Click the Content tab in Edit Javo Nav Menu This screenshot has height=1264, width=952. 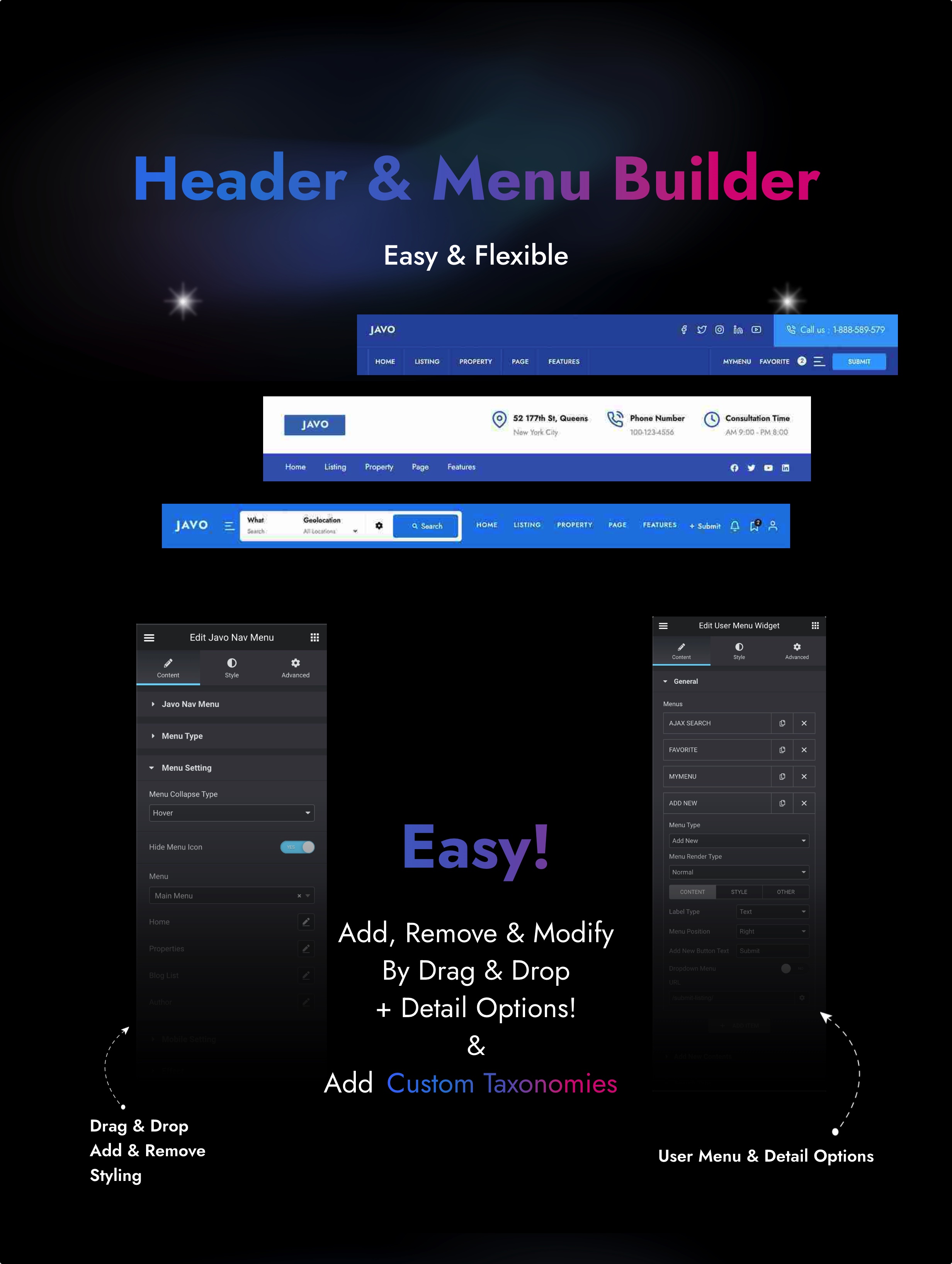(x=168, y=667)
